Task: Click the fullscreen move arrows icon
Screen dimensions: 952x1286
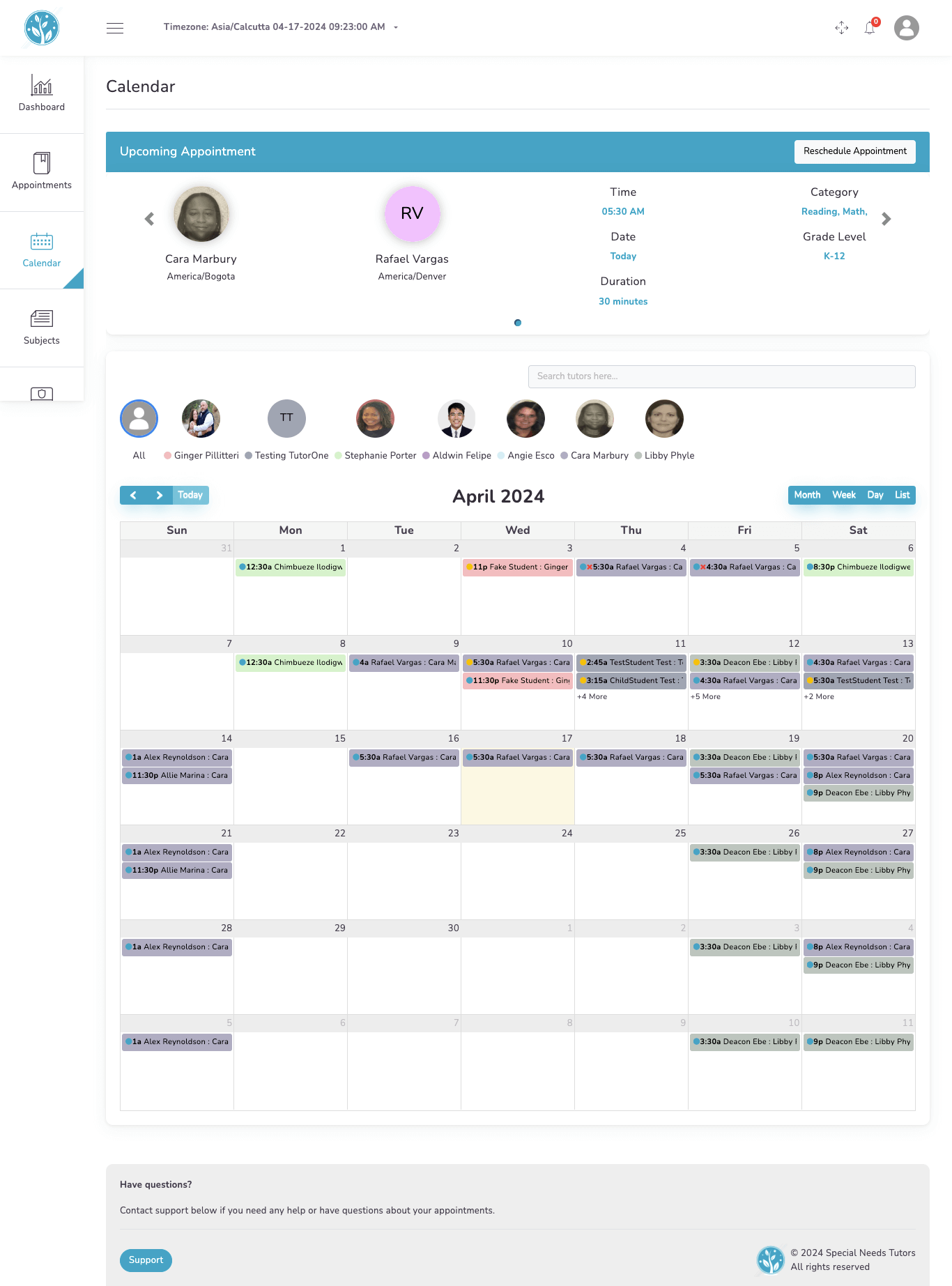Action: click(x=841, y=28)
